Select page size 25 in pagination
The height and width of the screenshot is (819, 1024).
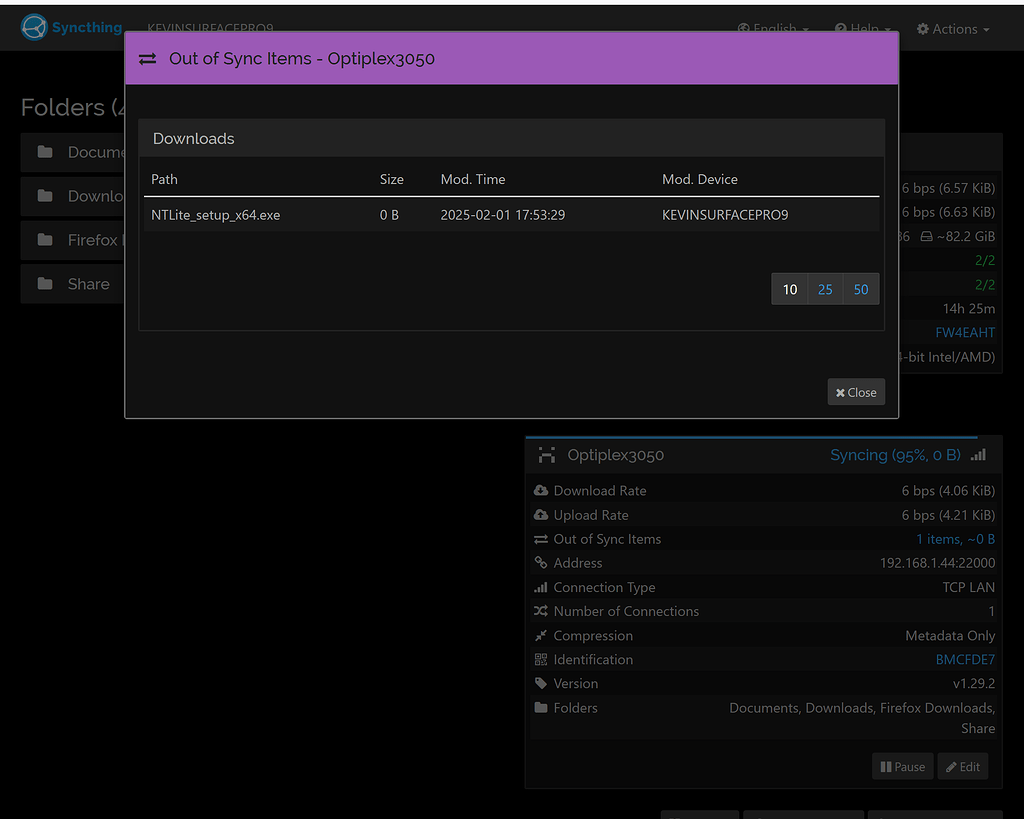[825, 288]
